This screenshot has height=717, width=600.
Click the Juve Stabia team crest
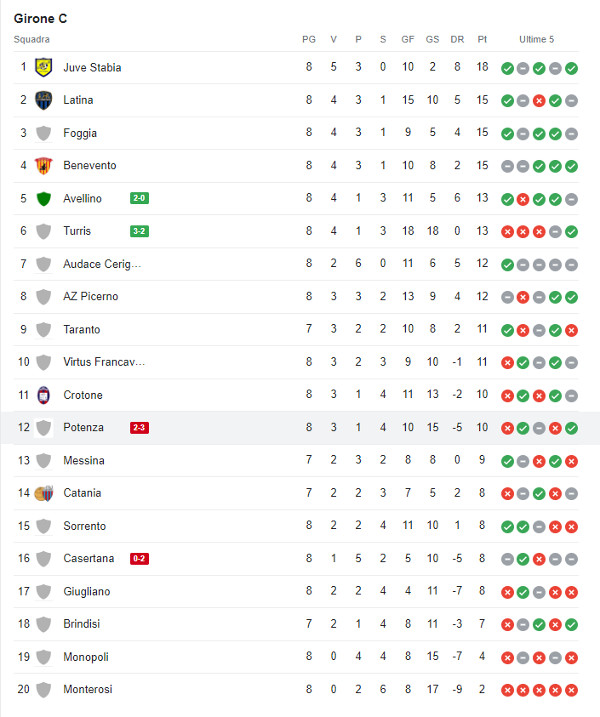coord(43,67)
